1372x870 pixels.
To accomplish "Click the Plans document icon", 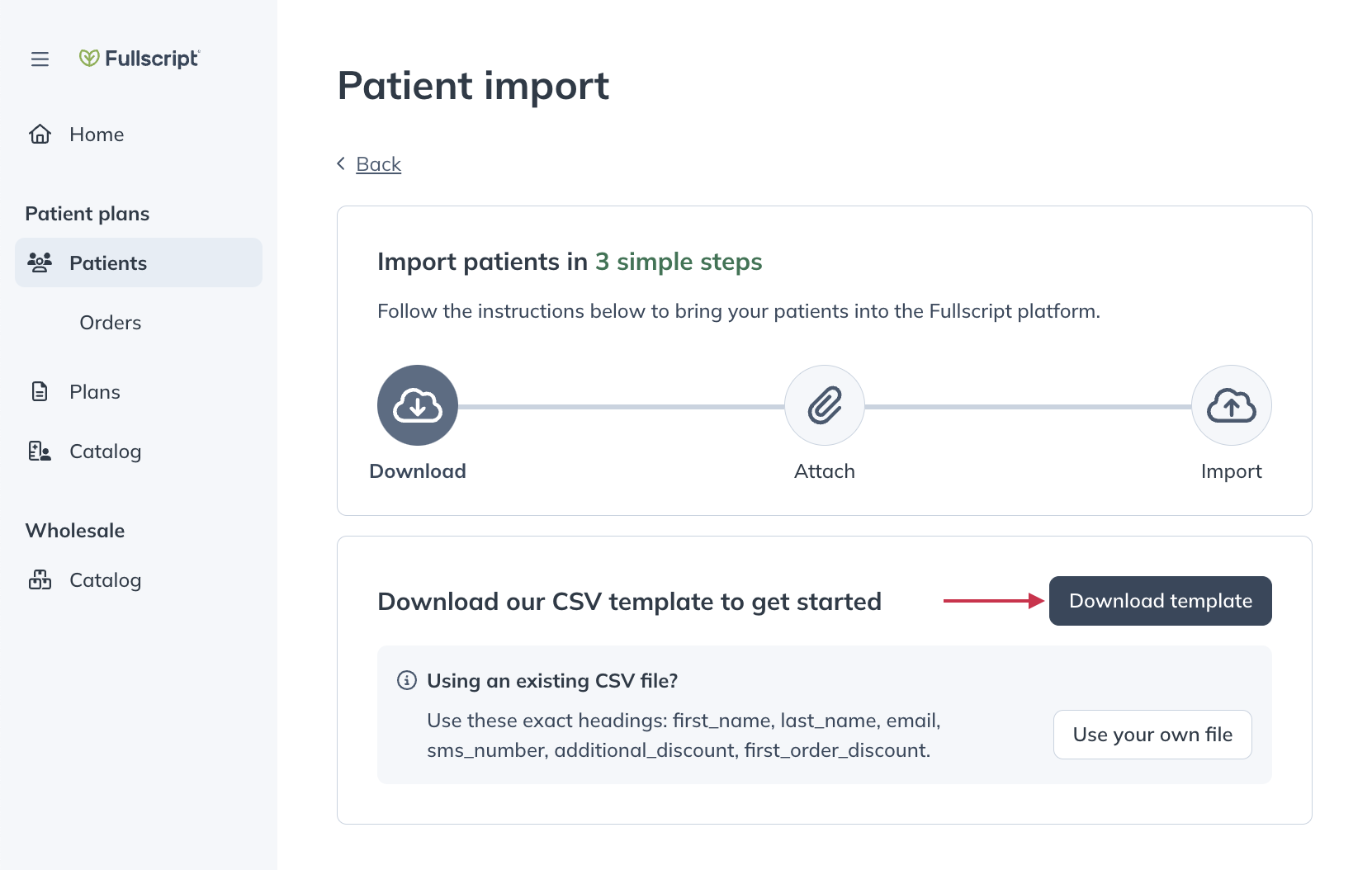I will click(39, 391).
